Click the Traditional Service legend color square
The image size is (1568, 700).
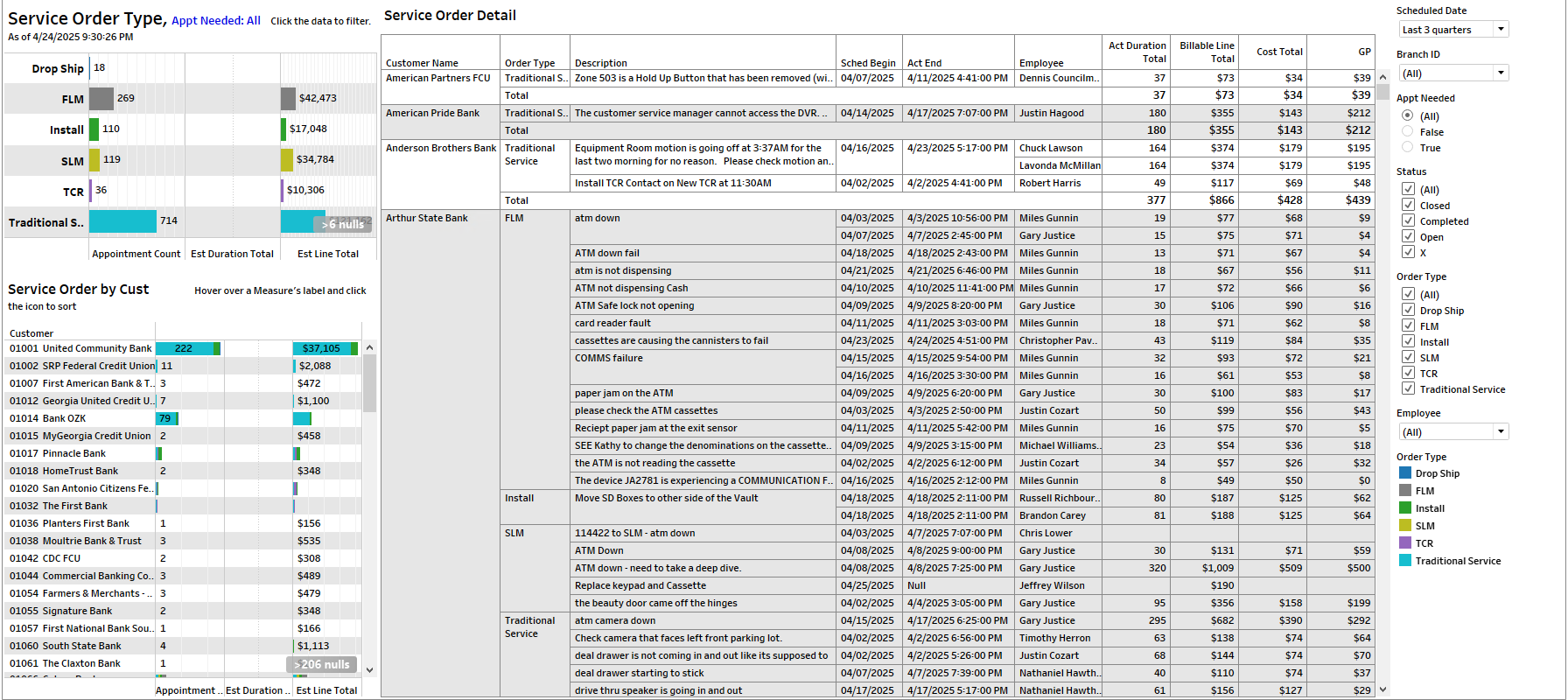pyautogui.click(x=1405, y=561)
